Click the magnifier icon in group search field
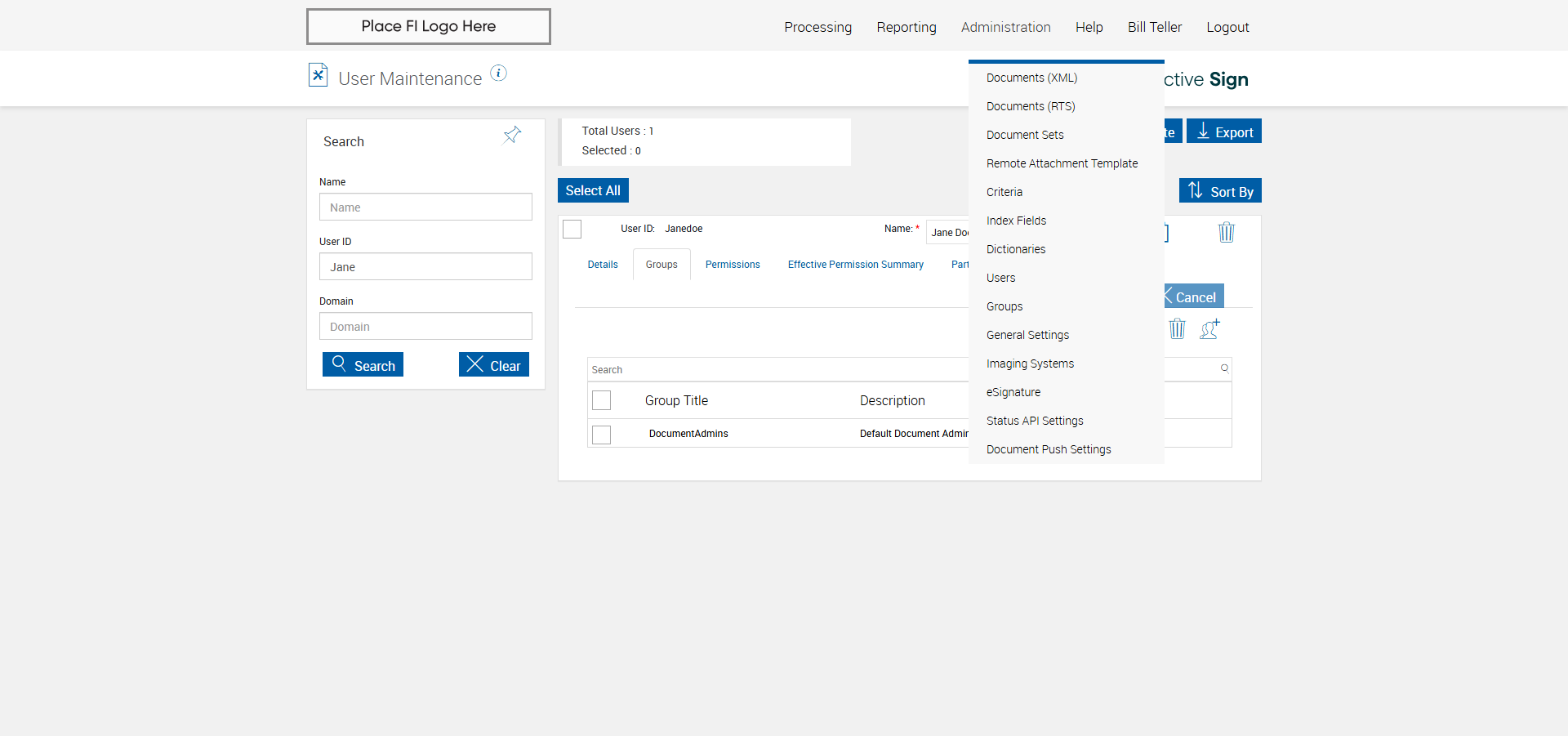 1224,368
